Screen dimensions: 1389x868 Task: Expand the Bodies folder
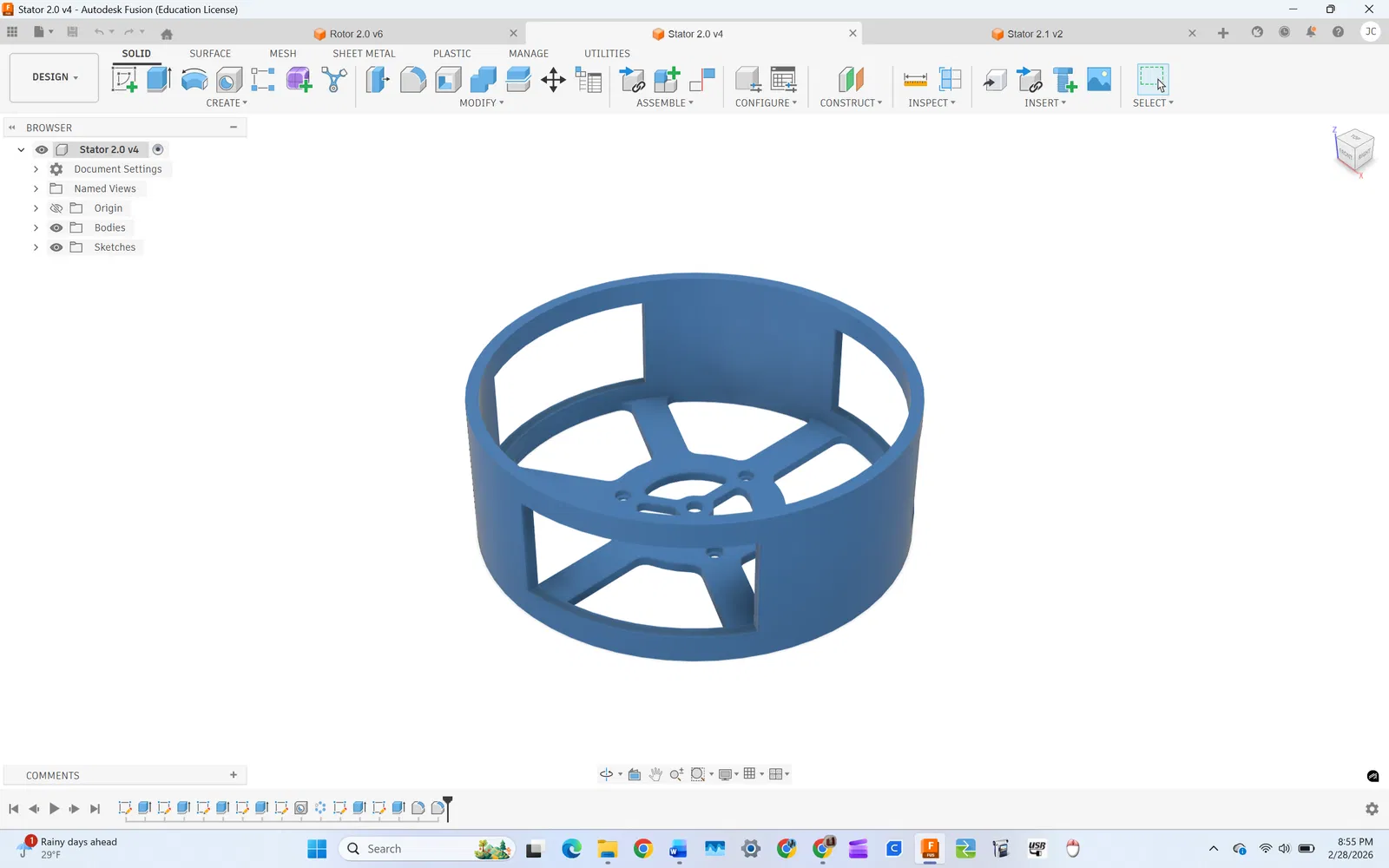[36, 227]
